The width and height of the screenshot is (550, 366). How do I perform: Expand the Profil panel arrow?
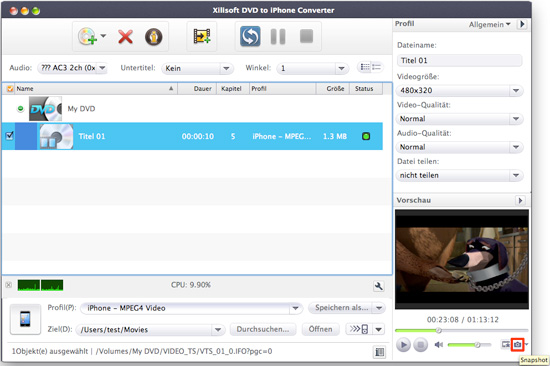pos(522,24)
